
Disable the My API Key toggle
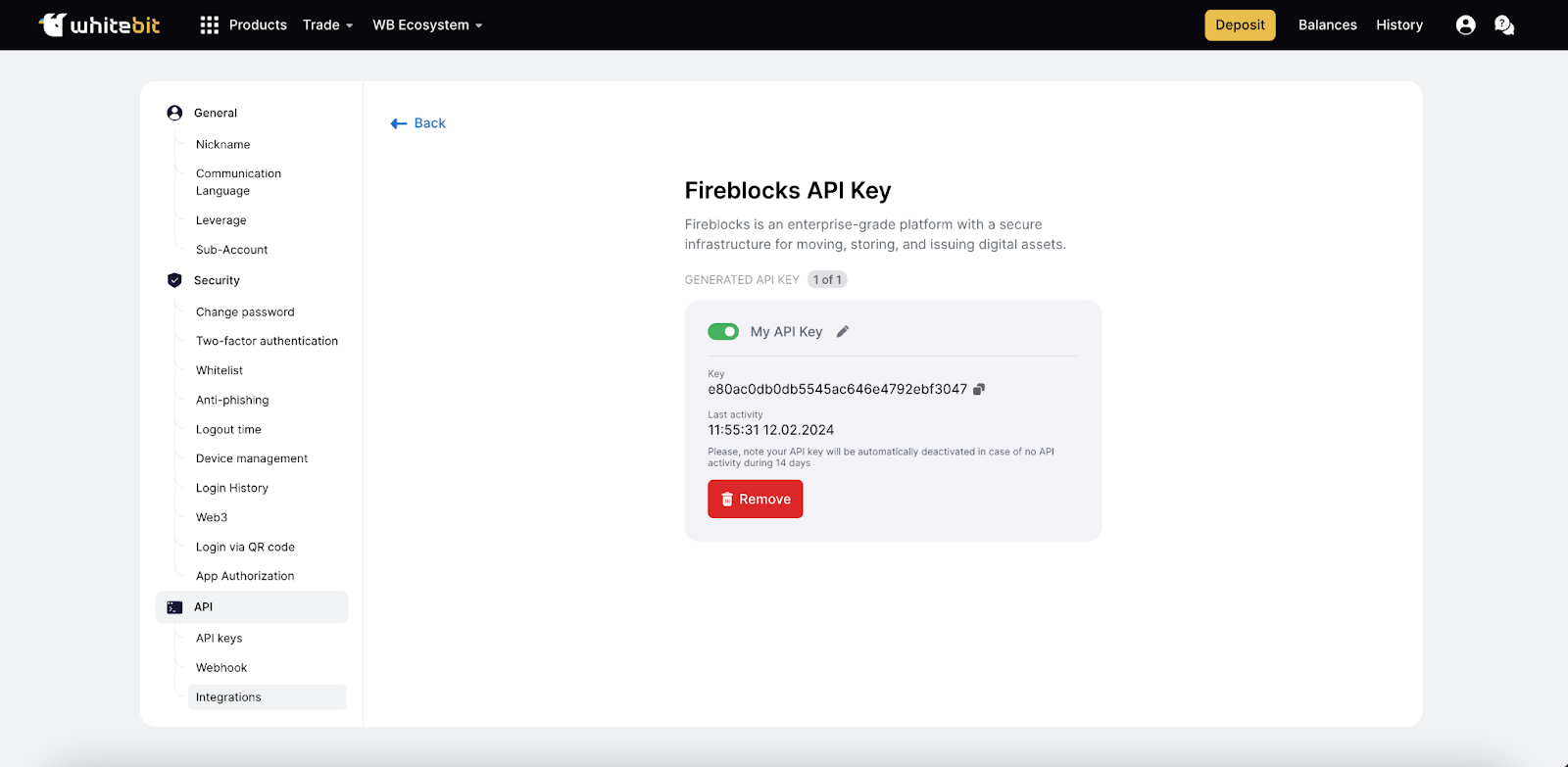coord(723,332)
